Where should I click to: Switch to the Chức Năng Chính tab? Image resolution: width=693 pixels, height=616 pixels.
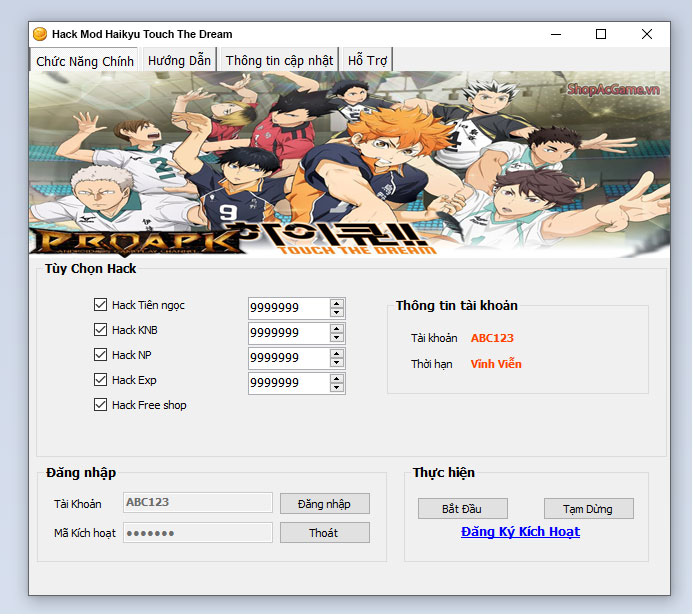point(84,61)
